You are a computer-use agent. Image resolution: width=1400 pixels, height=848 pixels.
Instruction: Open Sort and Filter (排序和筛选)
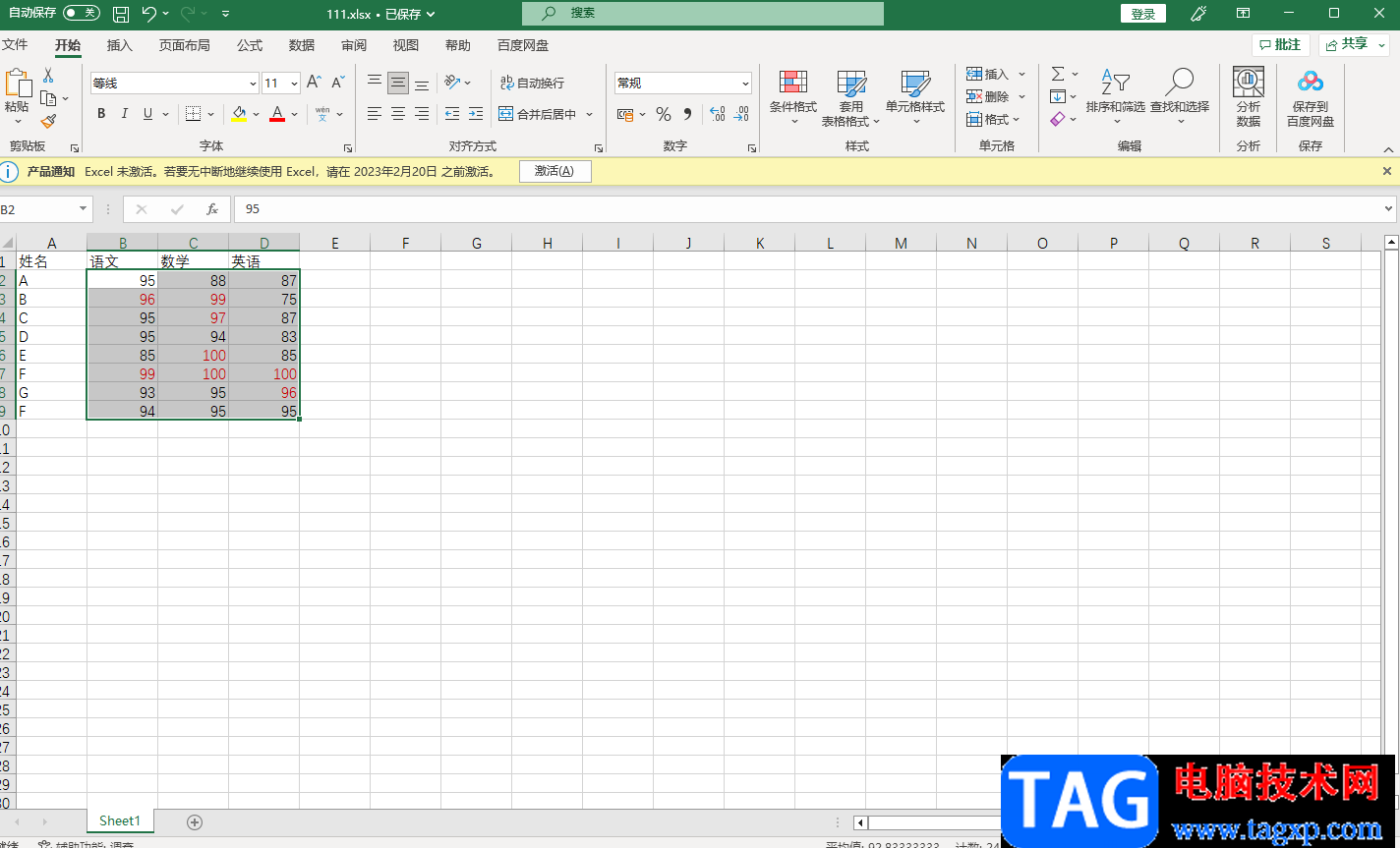(x=1115, y=98)
